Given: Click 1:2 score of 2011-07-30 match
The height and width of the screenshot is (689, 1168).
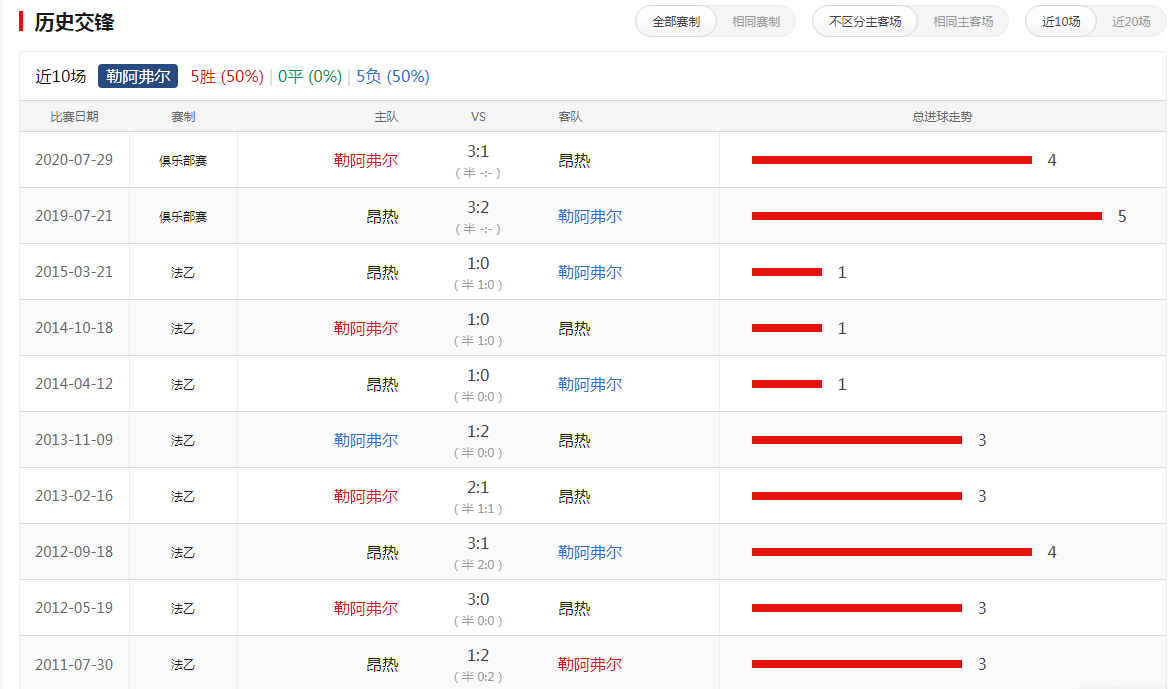Looking at the screenshot, I should [478, 655].
